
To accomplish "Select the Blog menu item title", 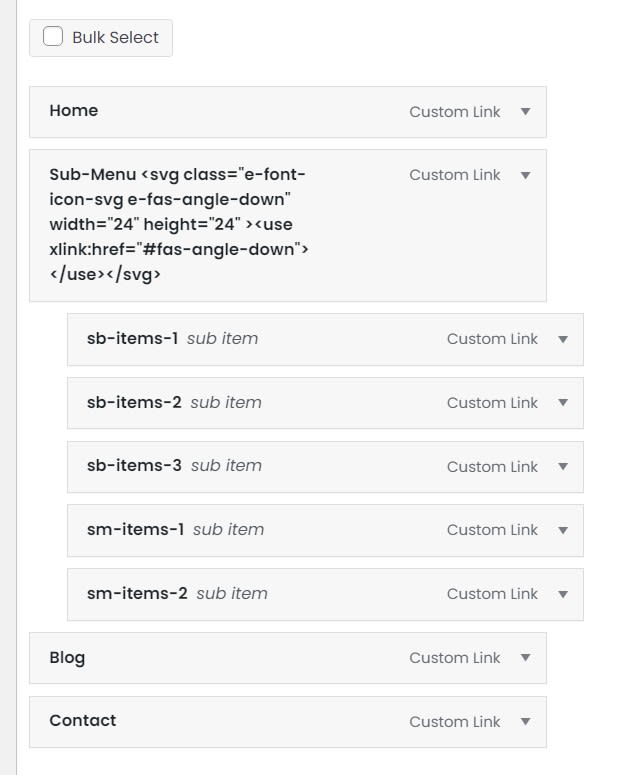I will (x=67, y=658).
